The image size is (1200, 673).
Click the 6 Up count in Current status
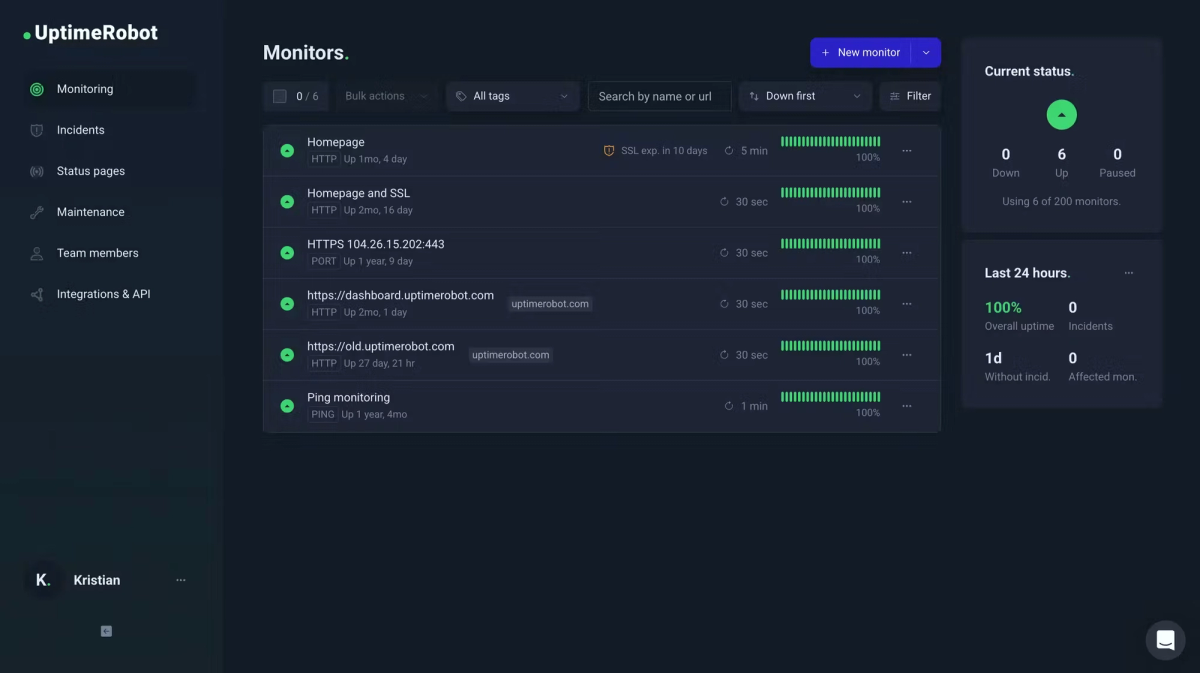(x=1062, y=154)
